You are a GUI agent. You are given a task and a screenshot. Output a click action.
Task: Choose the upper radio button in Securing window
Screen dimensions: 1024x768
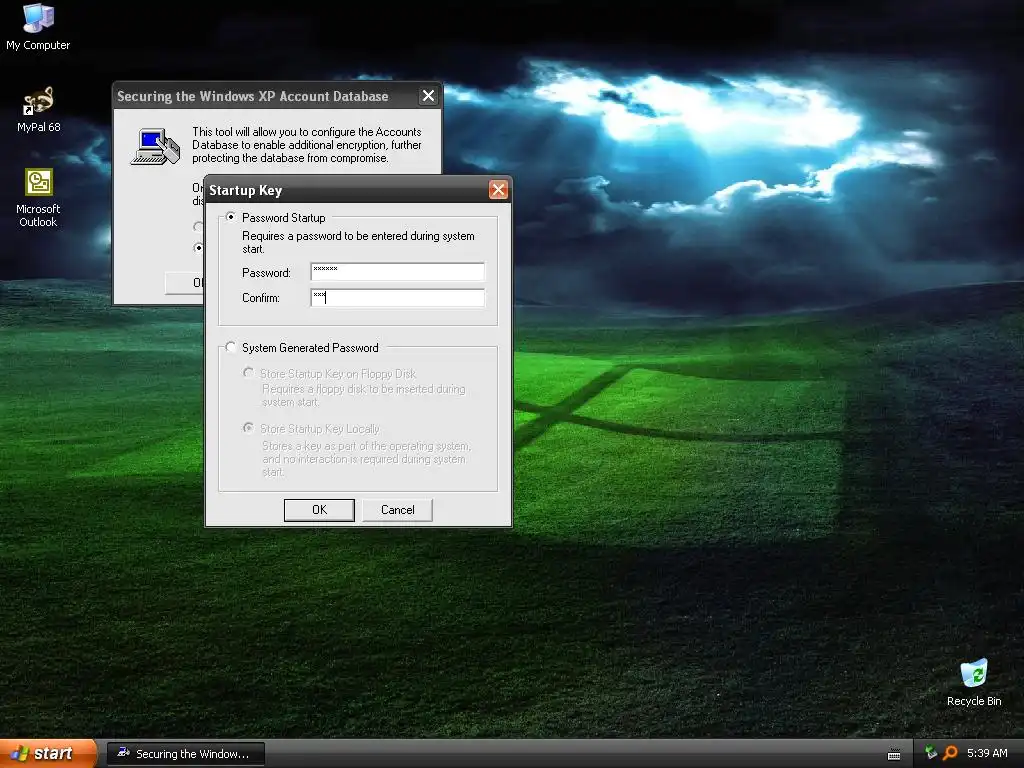click(x=198, y=227)
